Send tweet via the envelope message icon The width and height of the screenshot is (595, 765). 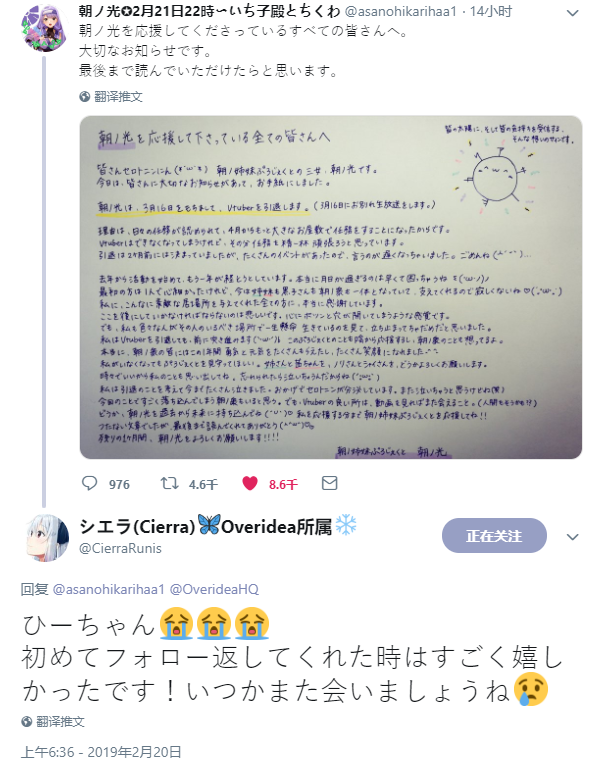(330, 483)
